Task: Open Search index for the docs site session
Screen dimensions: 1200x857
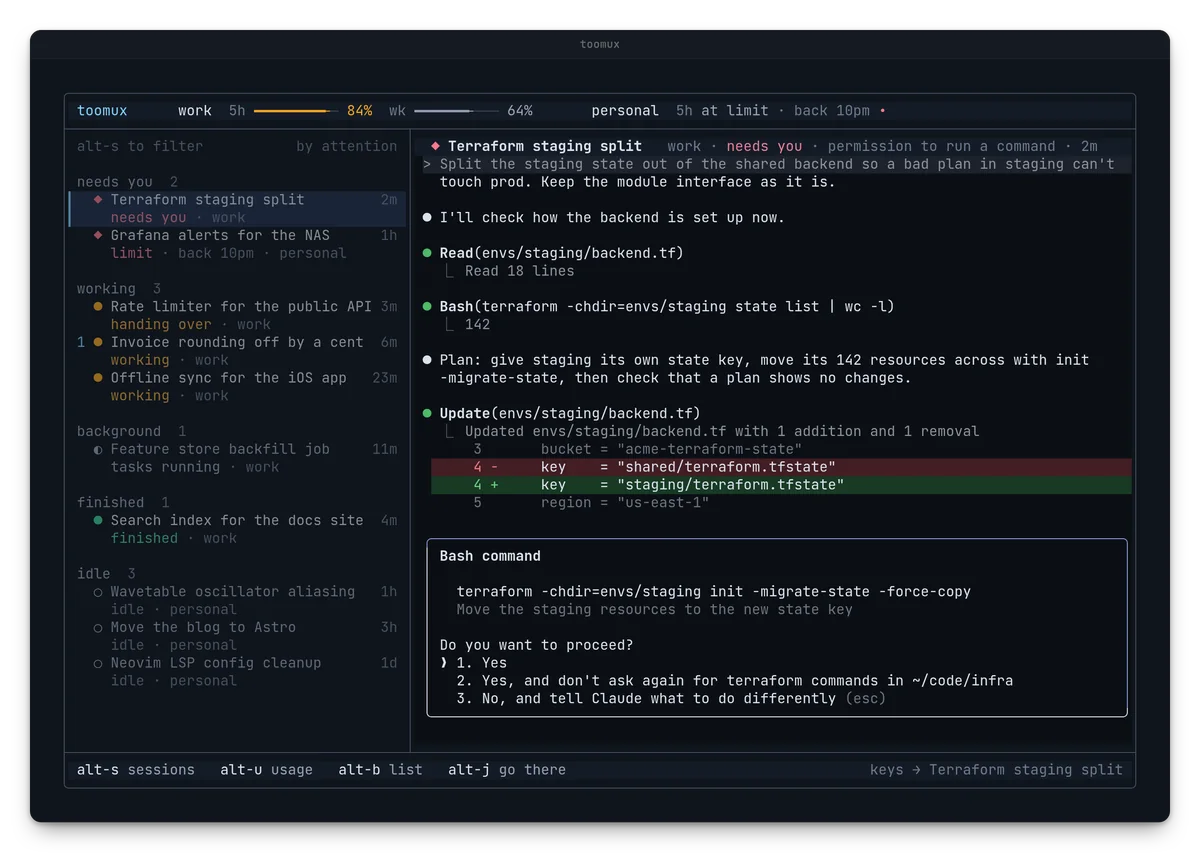Action: click(x=237, y=529)
